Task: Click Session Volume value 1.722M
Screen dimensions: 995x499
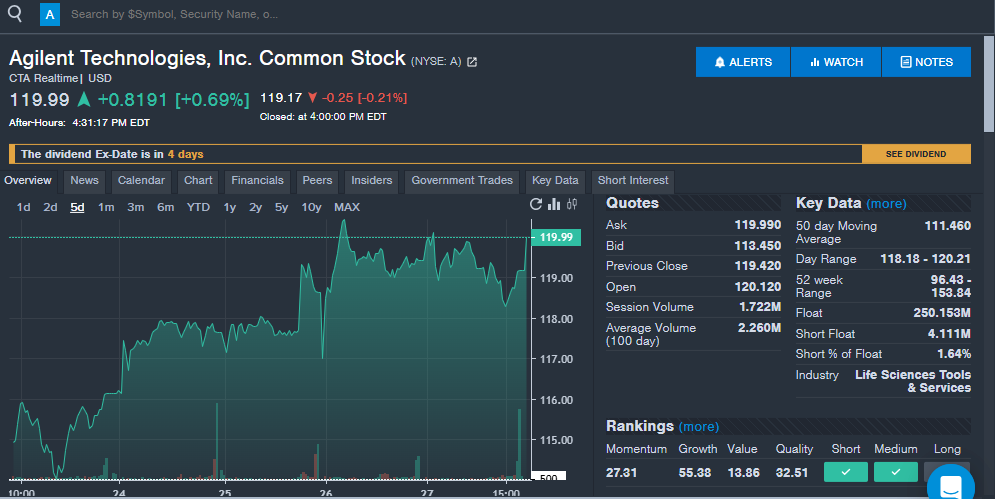Action: click(760, 307)
